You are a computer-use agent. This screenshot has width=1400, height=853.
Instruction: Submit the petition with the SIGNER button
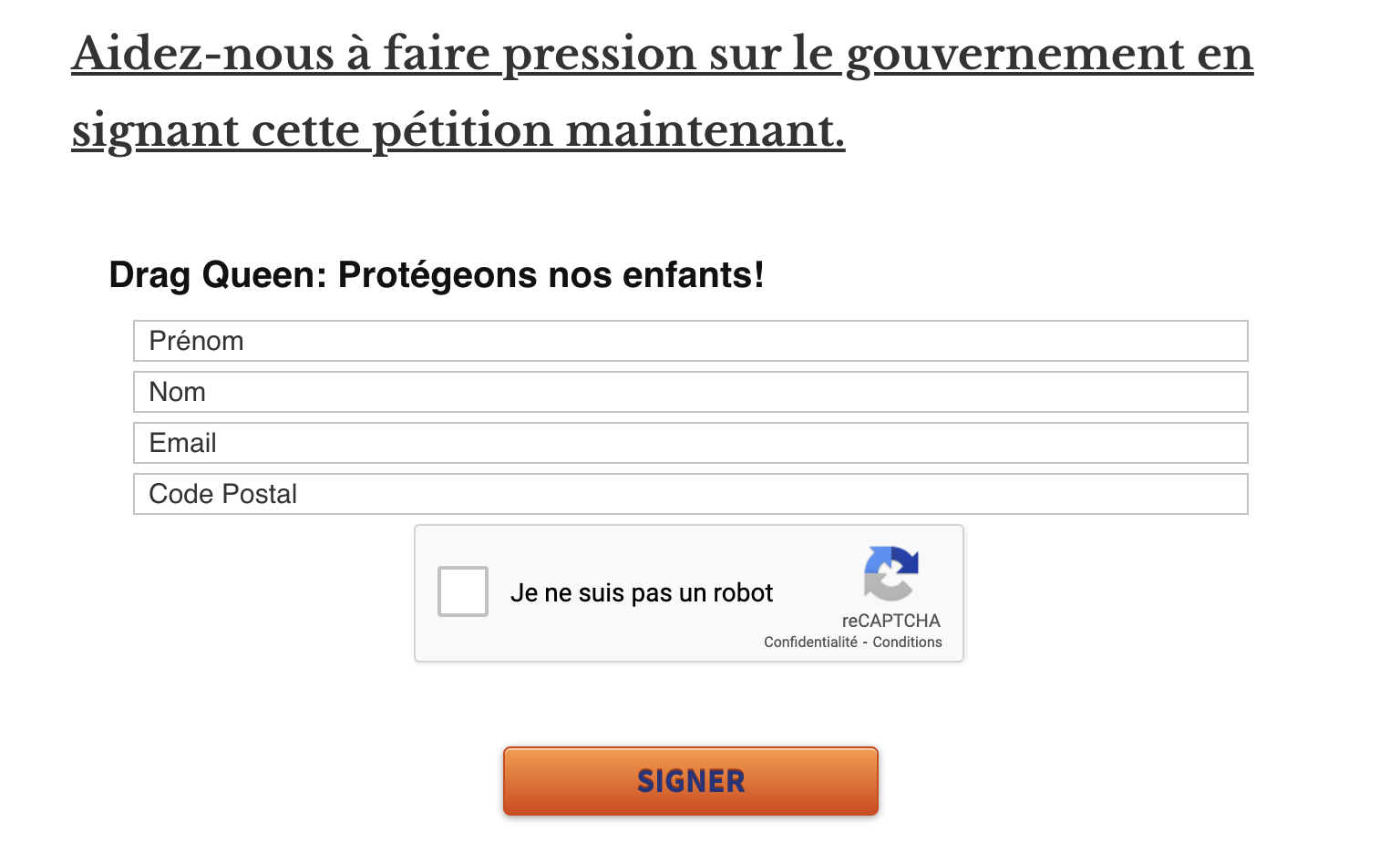691,781
